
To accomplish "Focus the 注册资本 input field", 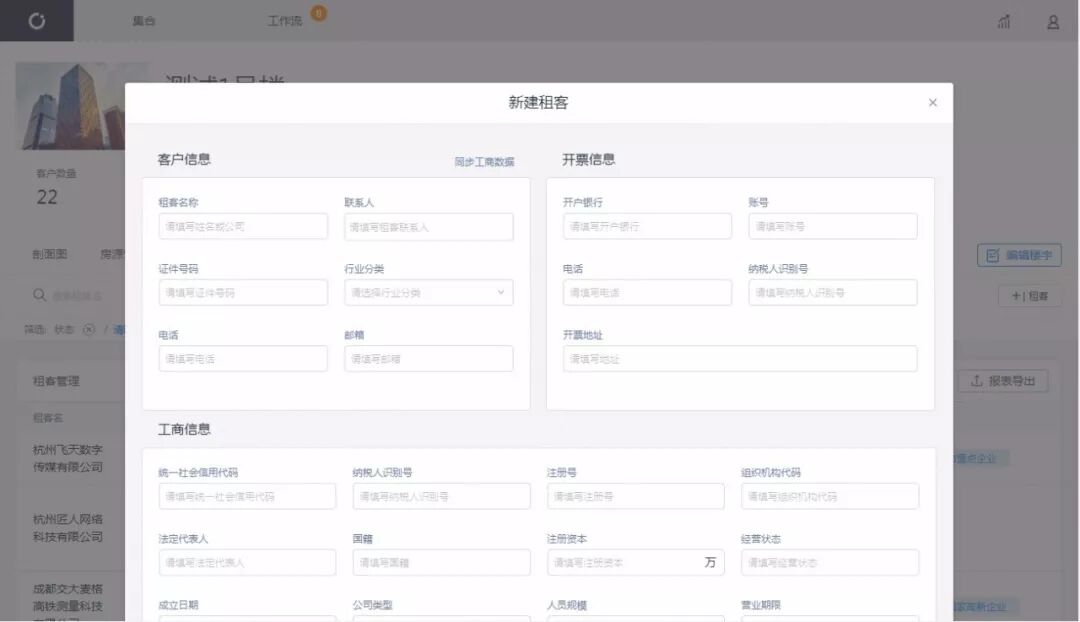I will (636, 563).
